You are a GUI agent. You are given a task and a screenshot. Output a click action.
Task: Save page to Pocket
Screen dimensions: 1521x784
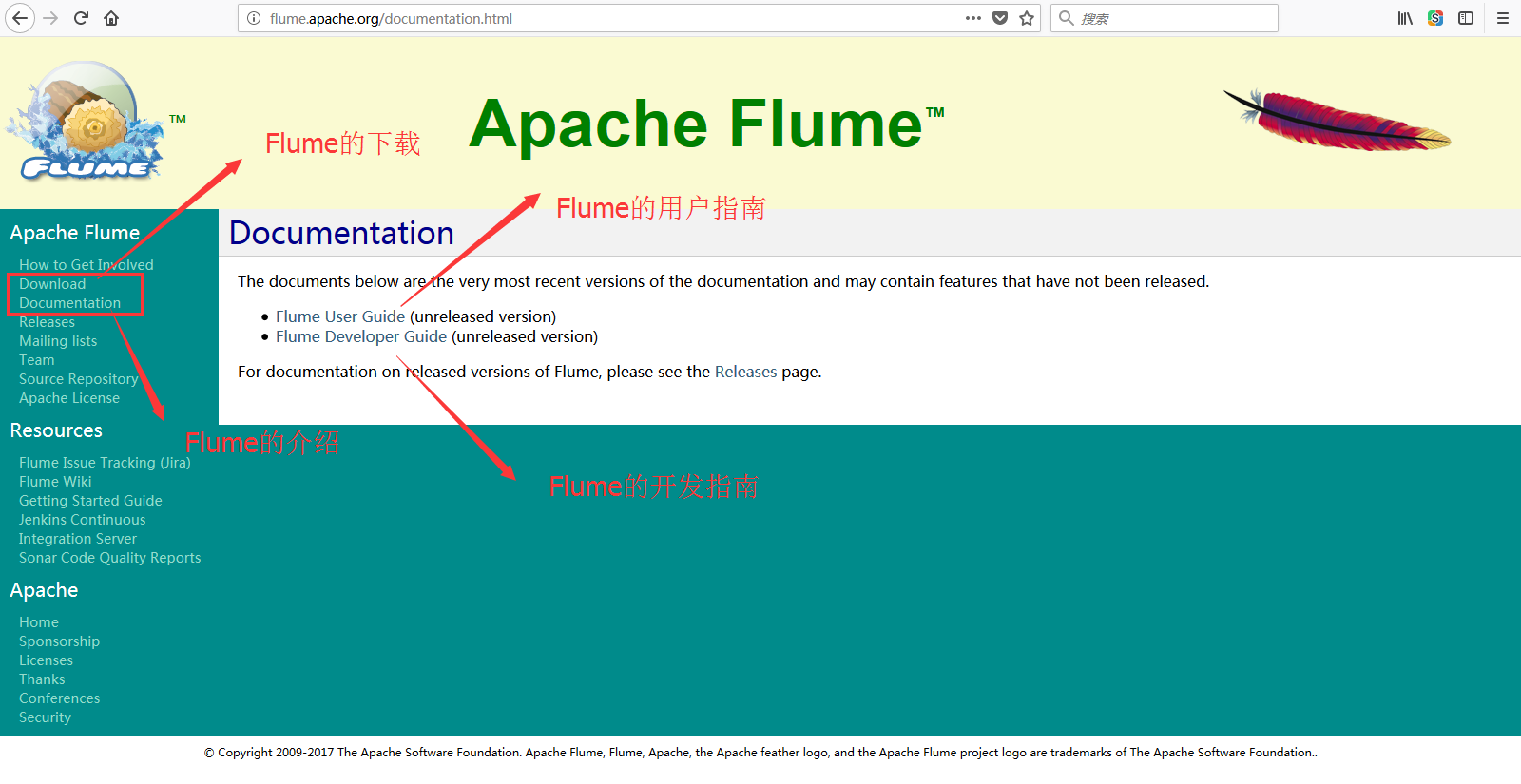(x=1000, y=18)
